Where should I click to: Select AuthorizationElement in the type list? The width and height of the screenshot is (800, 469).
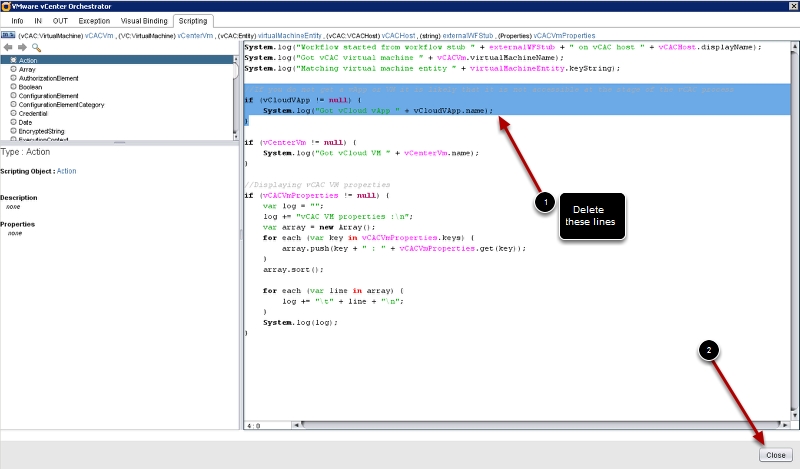pos(48,78)
